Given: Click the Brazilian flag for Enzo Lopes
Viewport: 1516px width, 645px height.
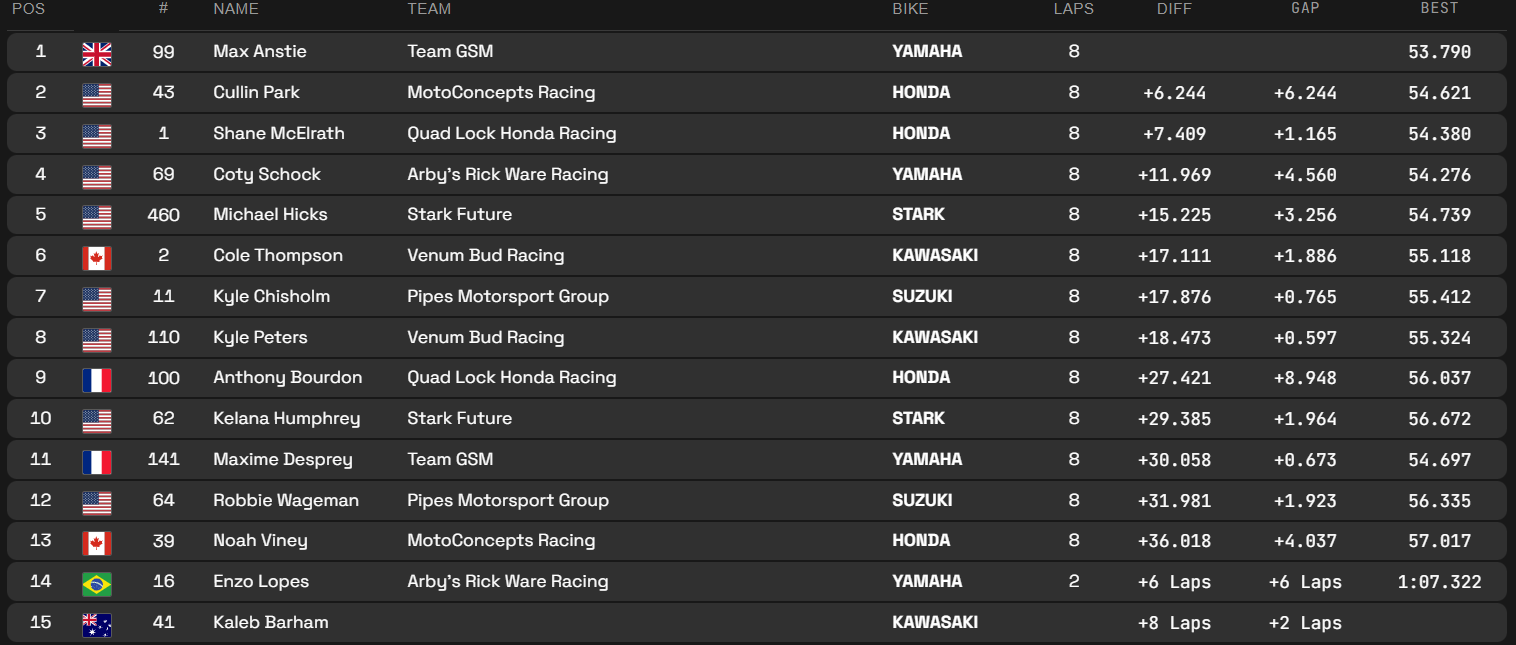Looking at the screenshot, I should (x=97, y=584).
